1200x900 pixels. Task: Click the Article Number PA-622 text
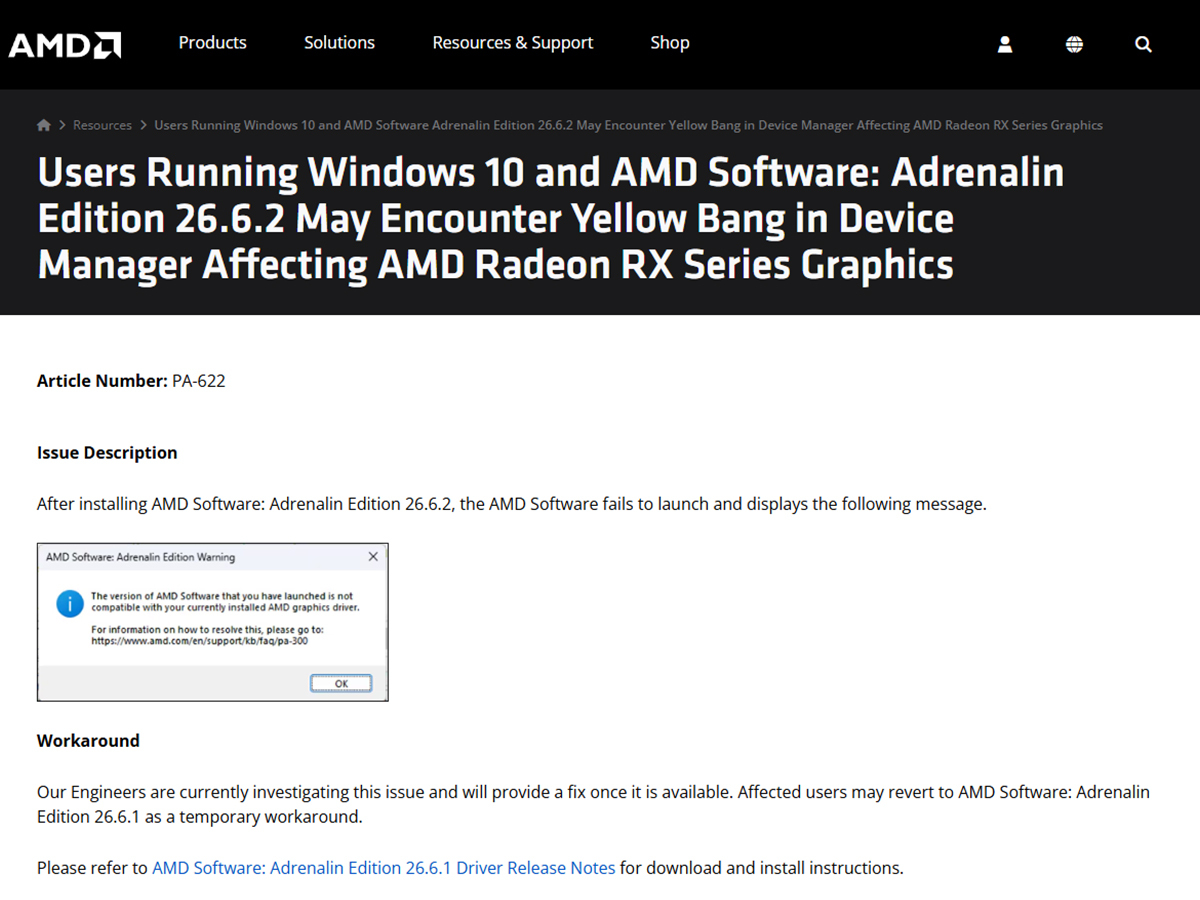click(131, 381)
